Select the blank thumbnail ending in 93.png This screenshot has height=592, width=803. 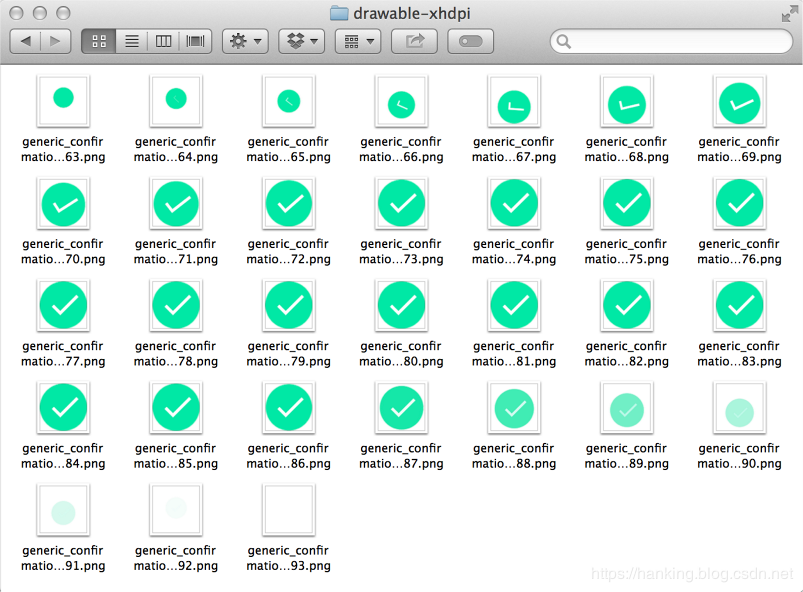tap(288, 510)
